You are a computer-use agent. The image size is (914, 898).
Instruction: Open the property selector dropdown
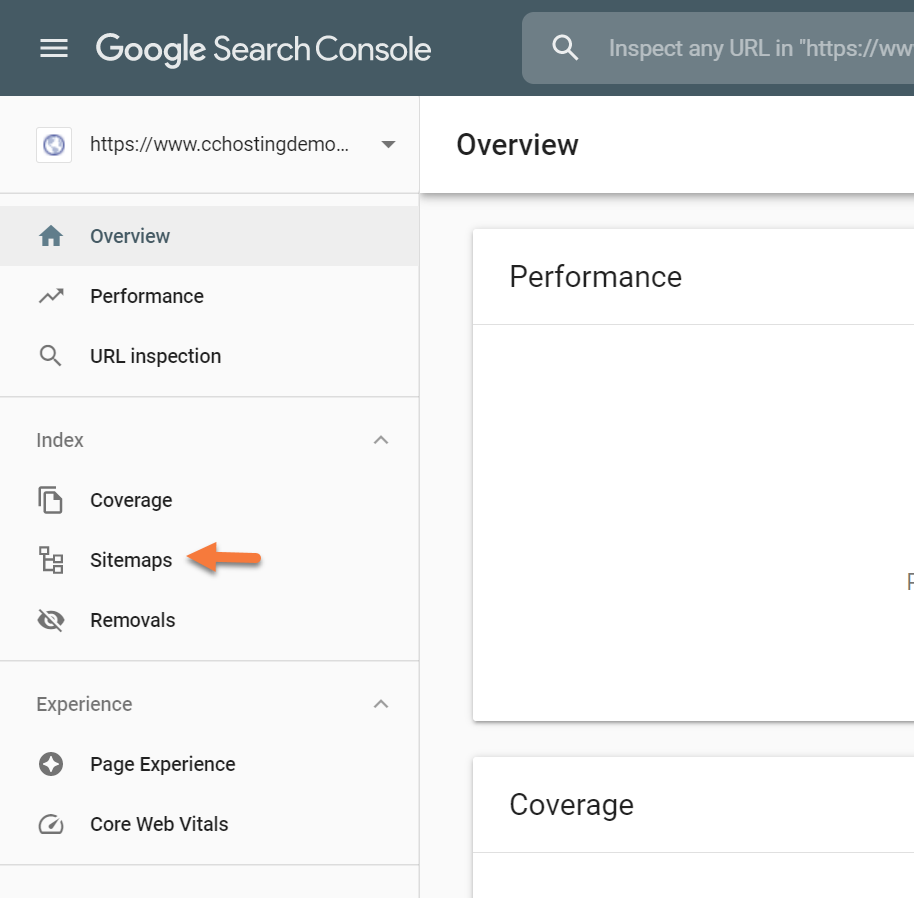388,145
